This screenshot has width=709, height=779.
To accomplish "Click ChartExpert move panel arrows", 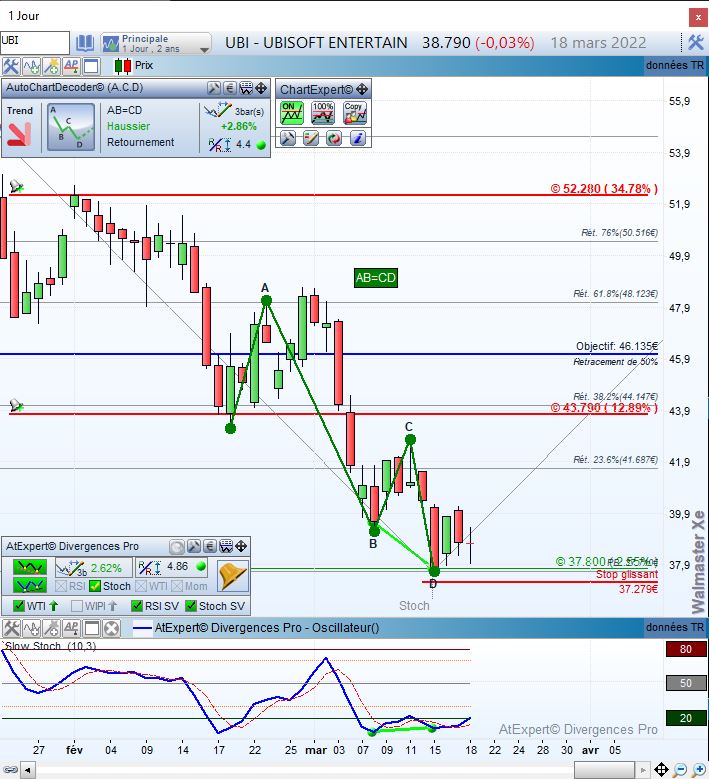I will point(362,89).
